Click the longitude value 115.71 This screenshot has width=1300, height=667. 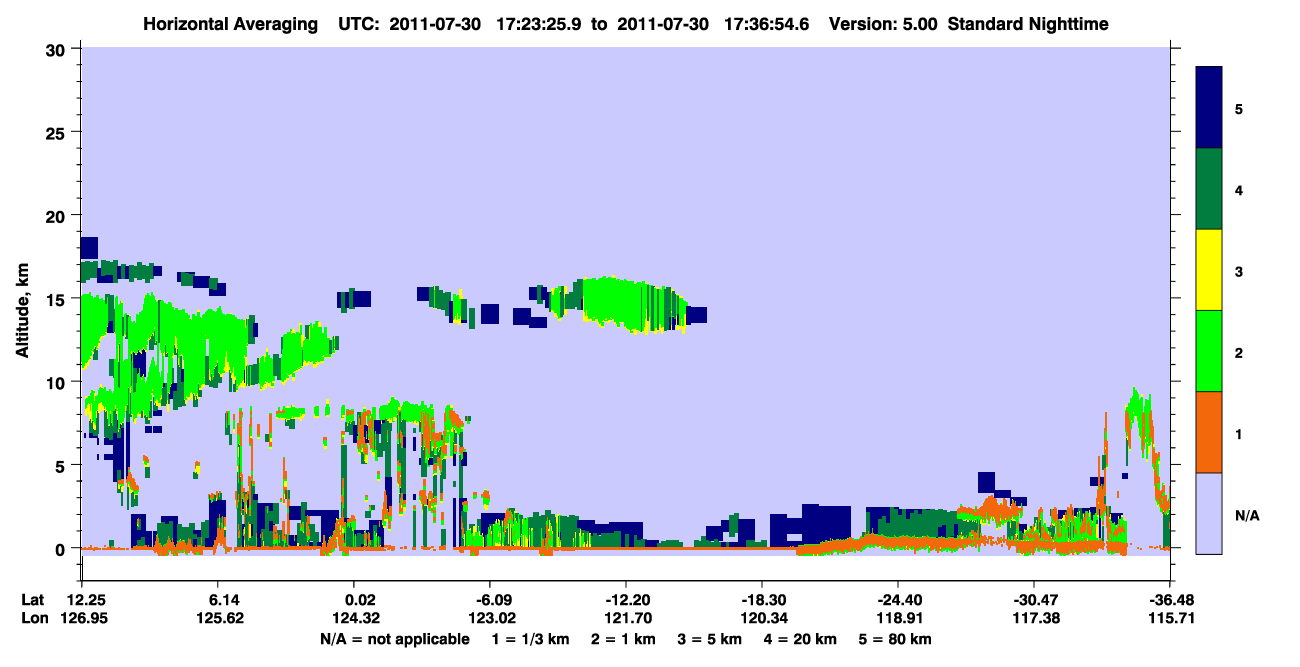(1173, 618)
